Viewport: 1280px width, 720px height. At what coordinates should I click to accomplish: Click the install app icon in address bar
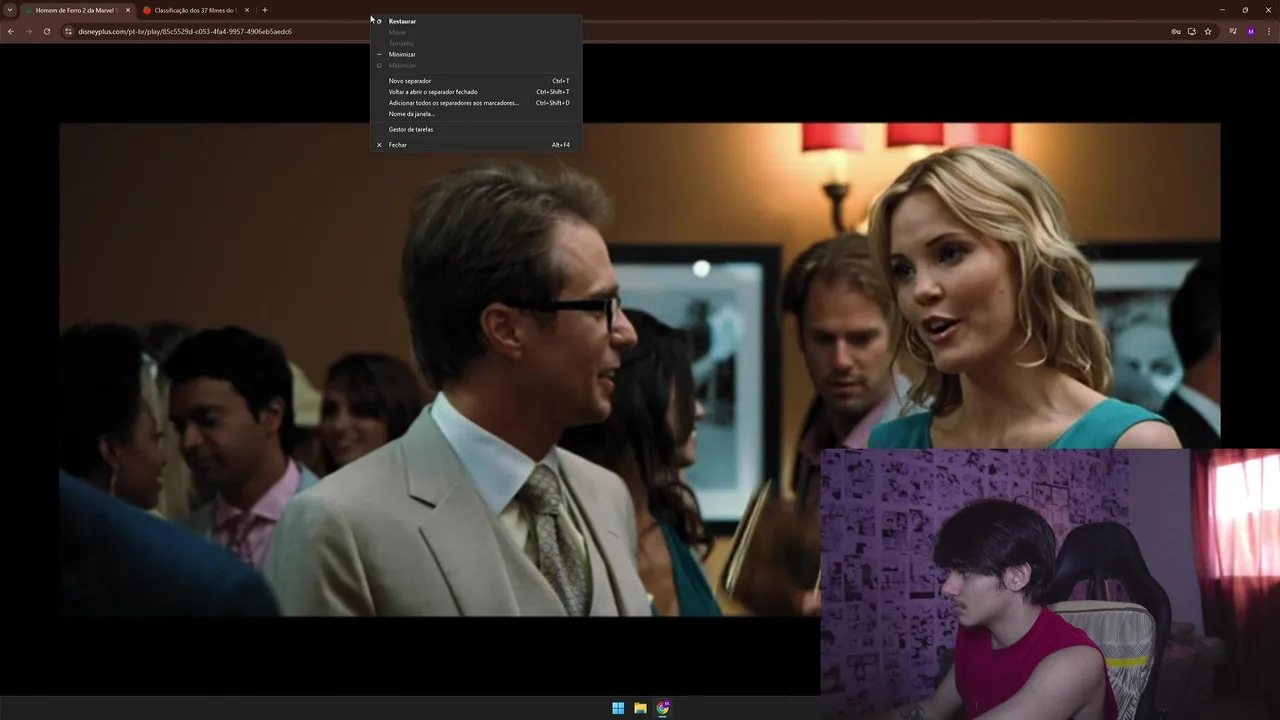[1192, 31]
